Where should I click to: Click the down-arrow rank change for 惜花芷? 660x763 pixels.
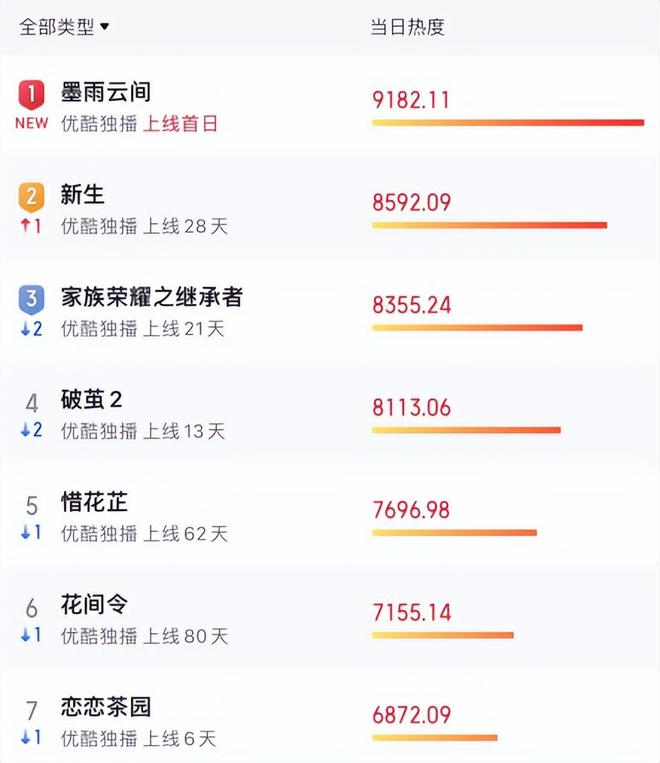(31, 533)
